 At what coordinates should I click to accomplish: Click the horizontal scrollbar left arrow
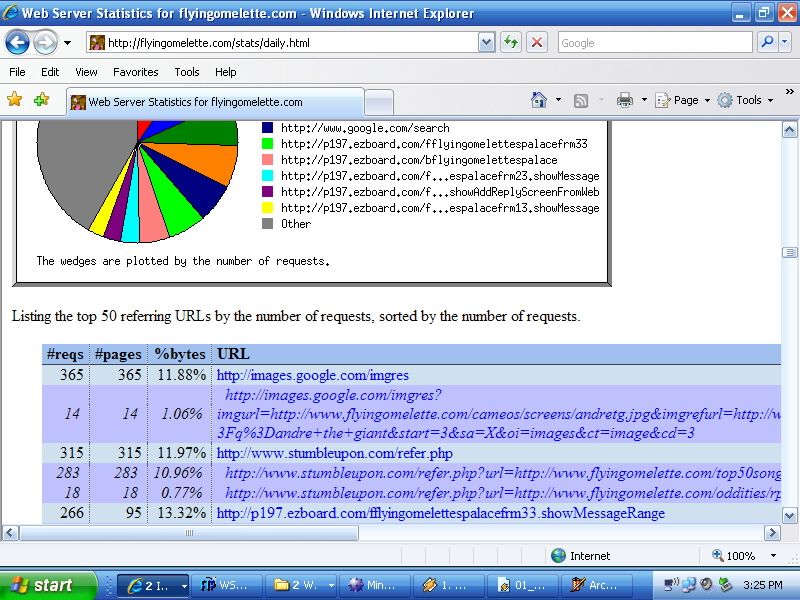tap(10, 533)
